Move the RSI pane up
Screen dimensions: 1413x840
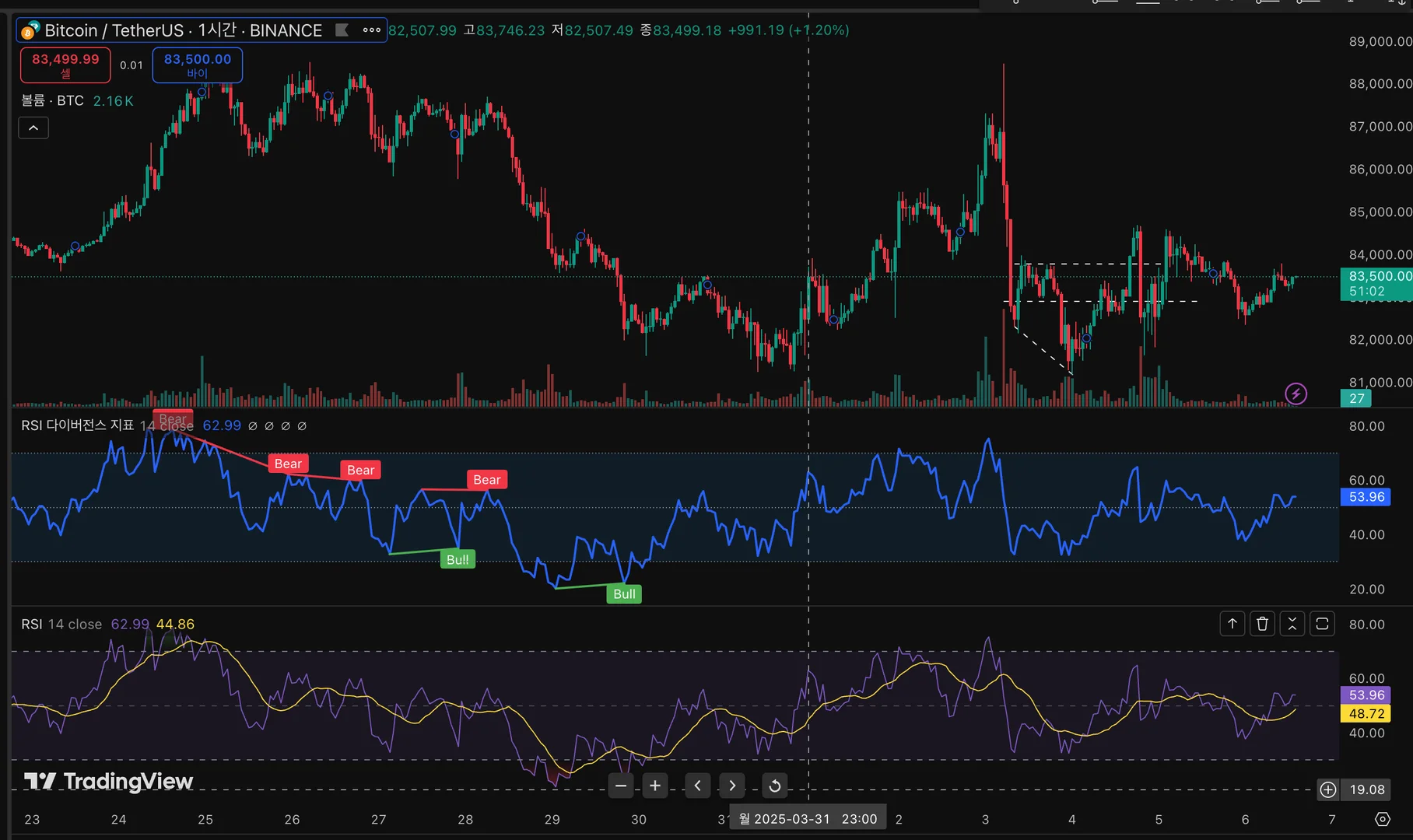point(1232,624)
